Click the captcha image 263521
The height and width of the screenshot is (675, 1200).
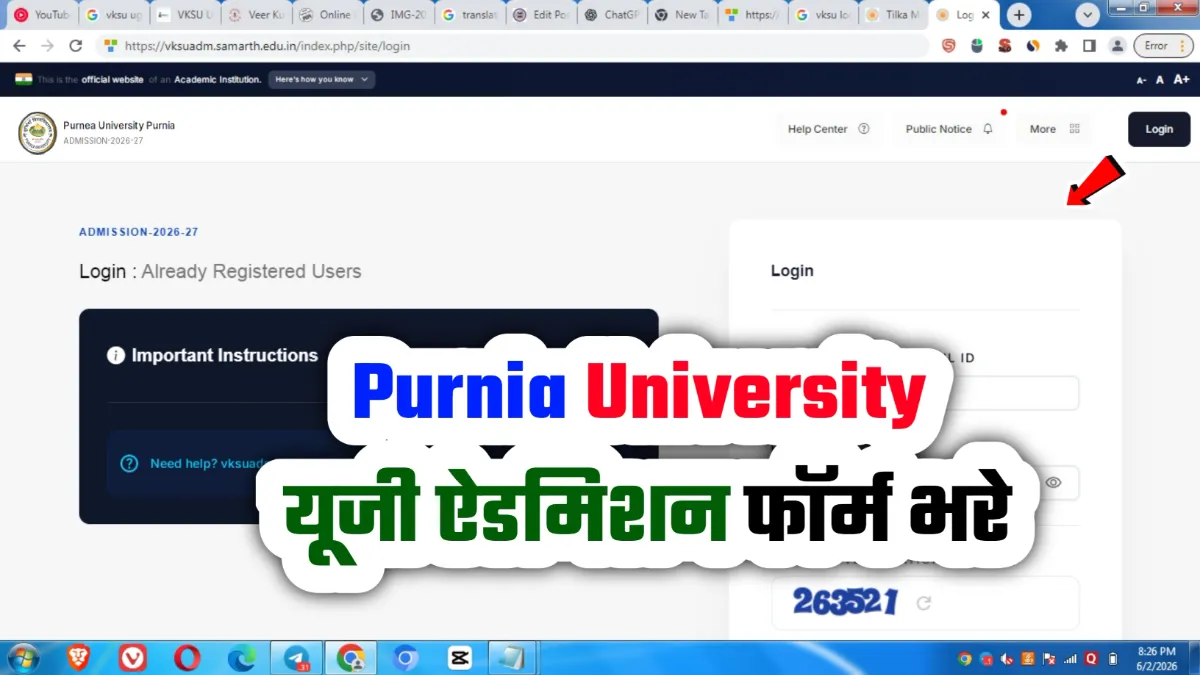click(845, 602)
